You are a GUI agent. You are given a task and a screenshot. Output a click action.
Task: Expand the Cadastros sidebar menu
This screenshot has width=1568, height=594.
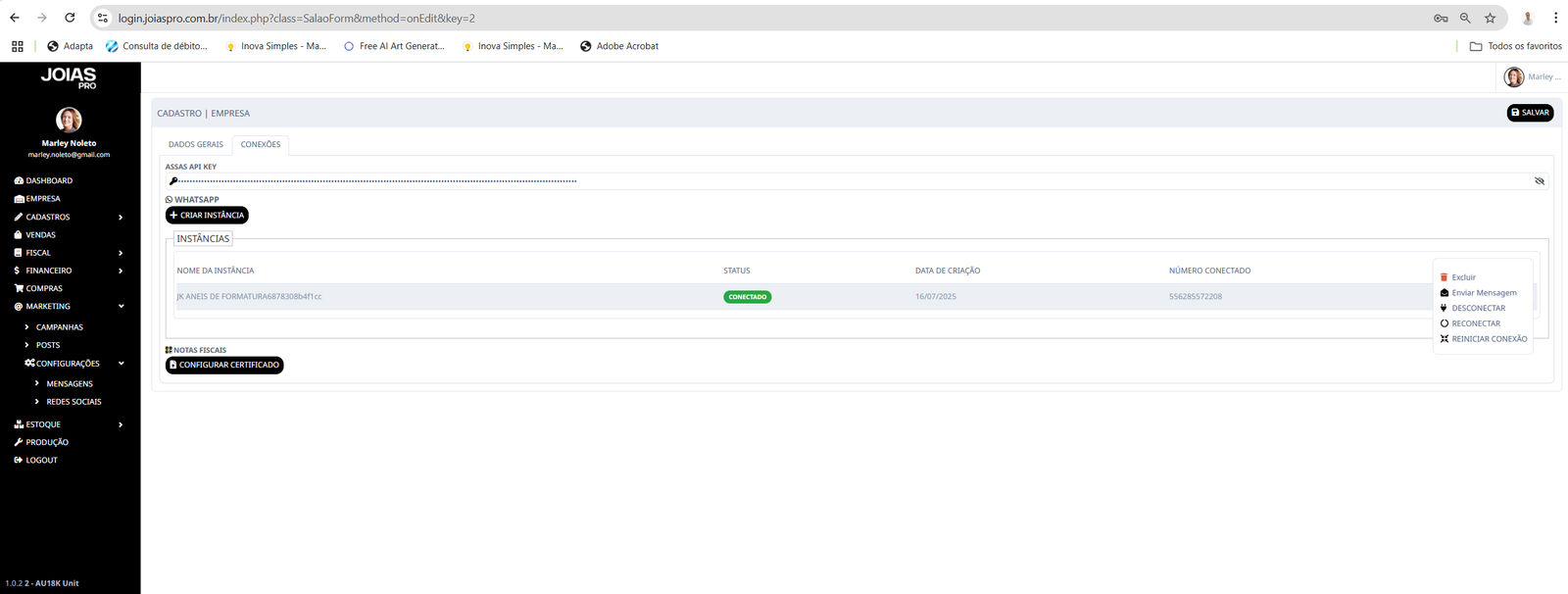(121, 218)
